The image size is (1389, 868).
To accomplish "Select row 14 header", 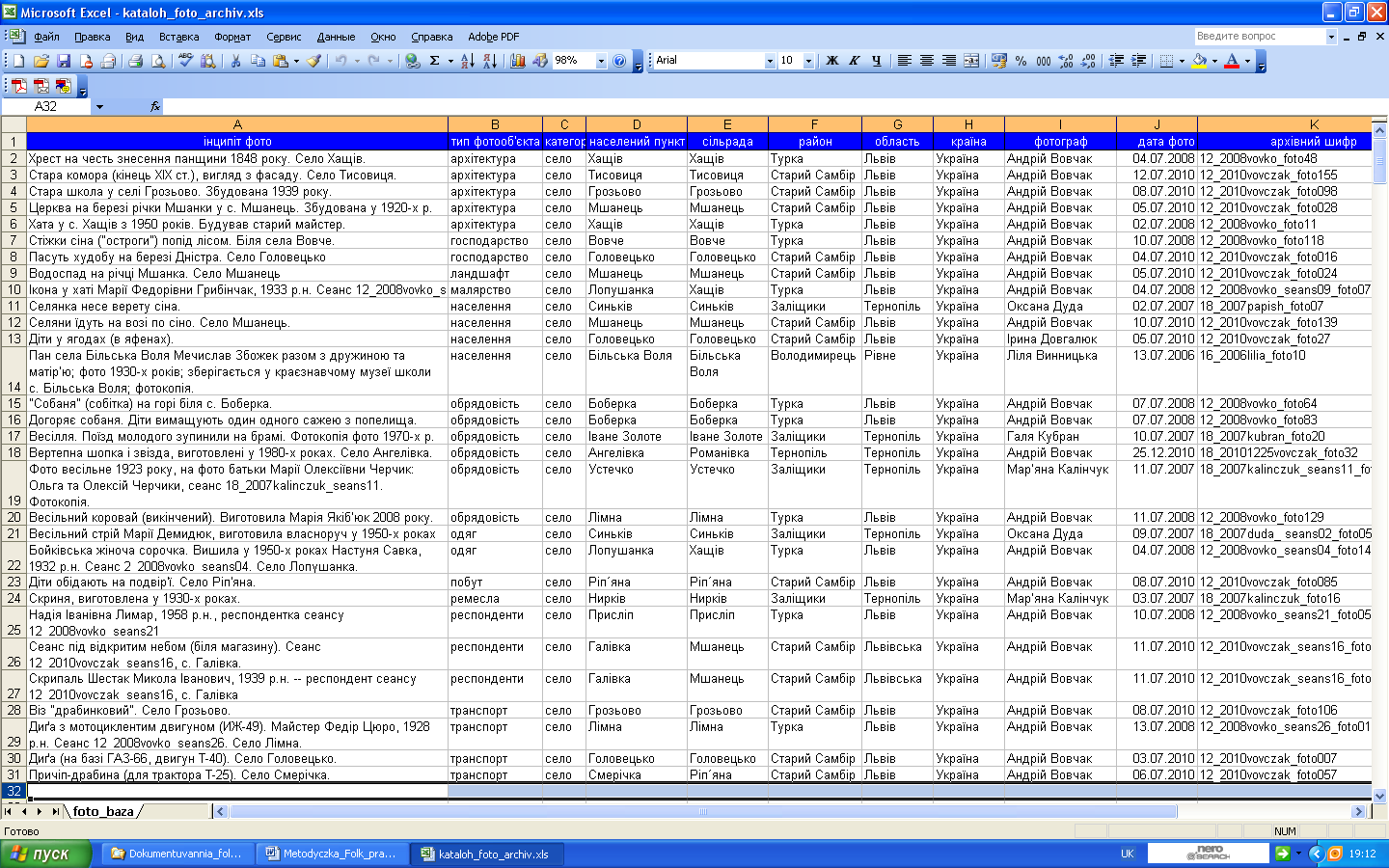I will (14, 371).
